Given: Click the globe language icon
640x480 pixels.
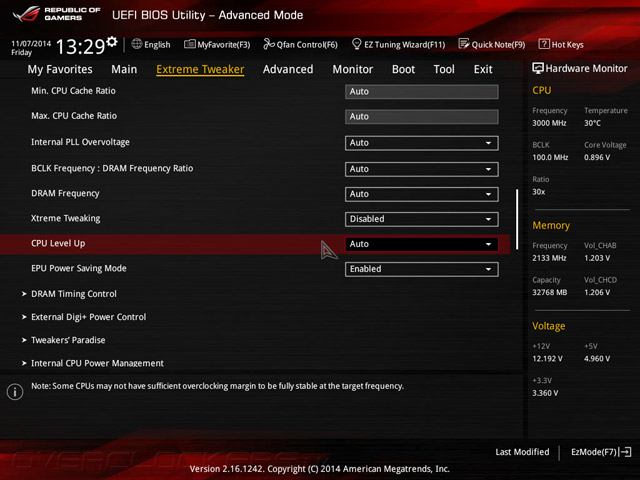Looking at the screenshot, I should tap(137, 44).
